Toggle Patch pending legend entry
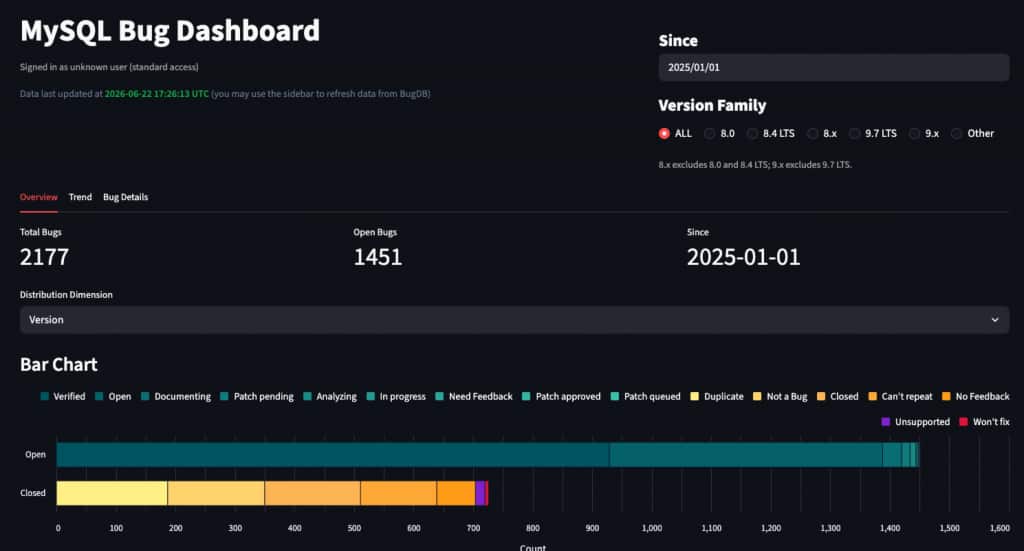 257,396
